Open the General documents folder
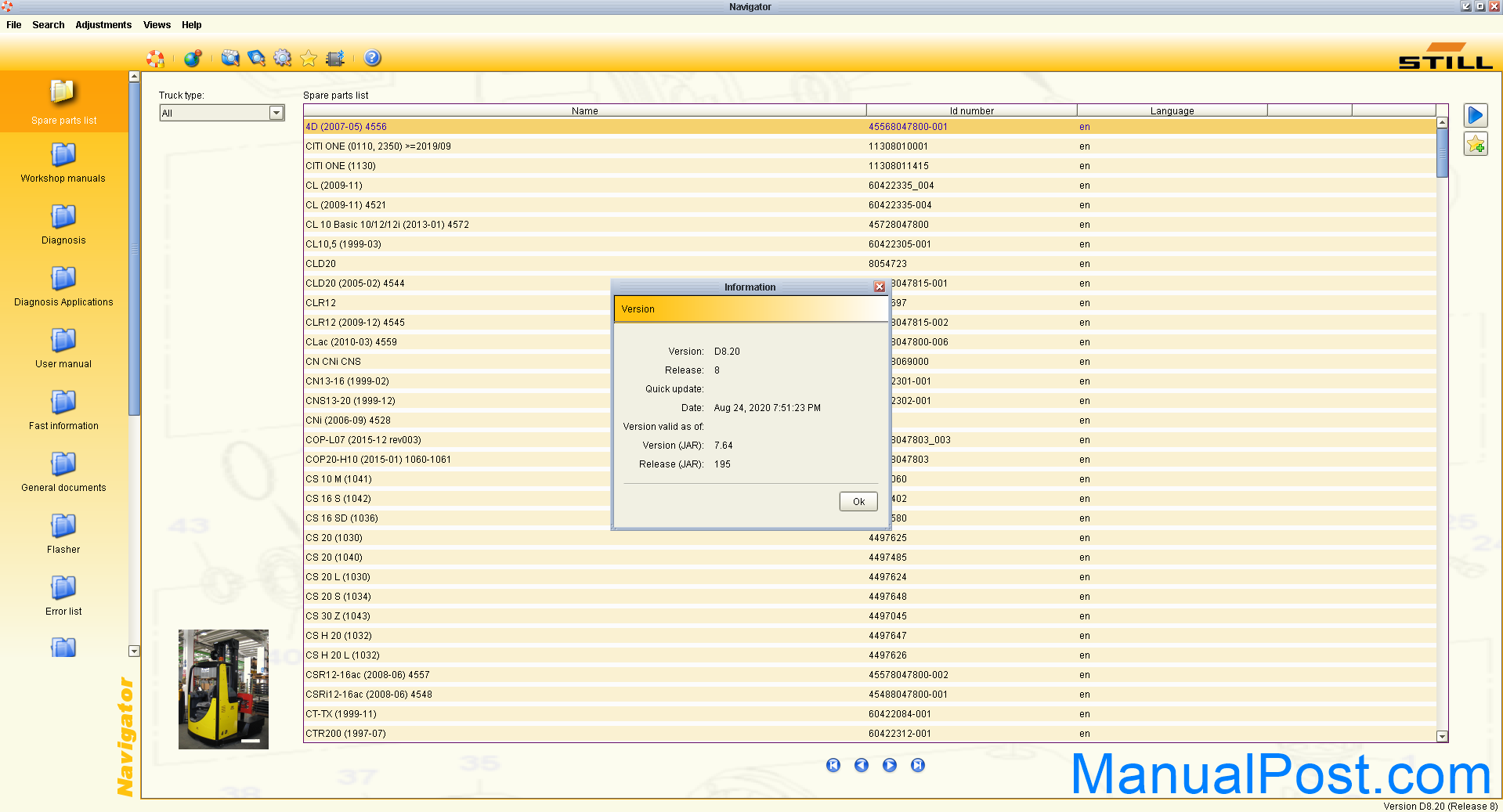 tap(63, 472)
